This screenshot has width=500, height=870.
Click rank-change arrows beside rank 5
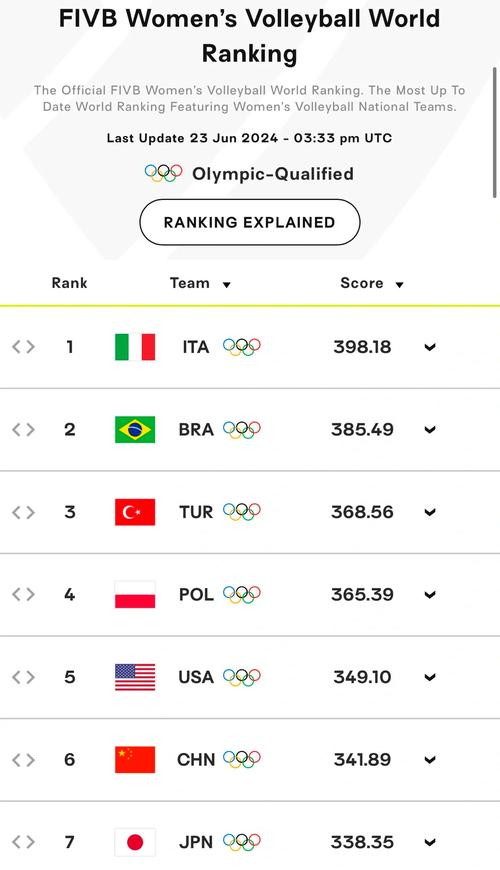(23, 677)
